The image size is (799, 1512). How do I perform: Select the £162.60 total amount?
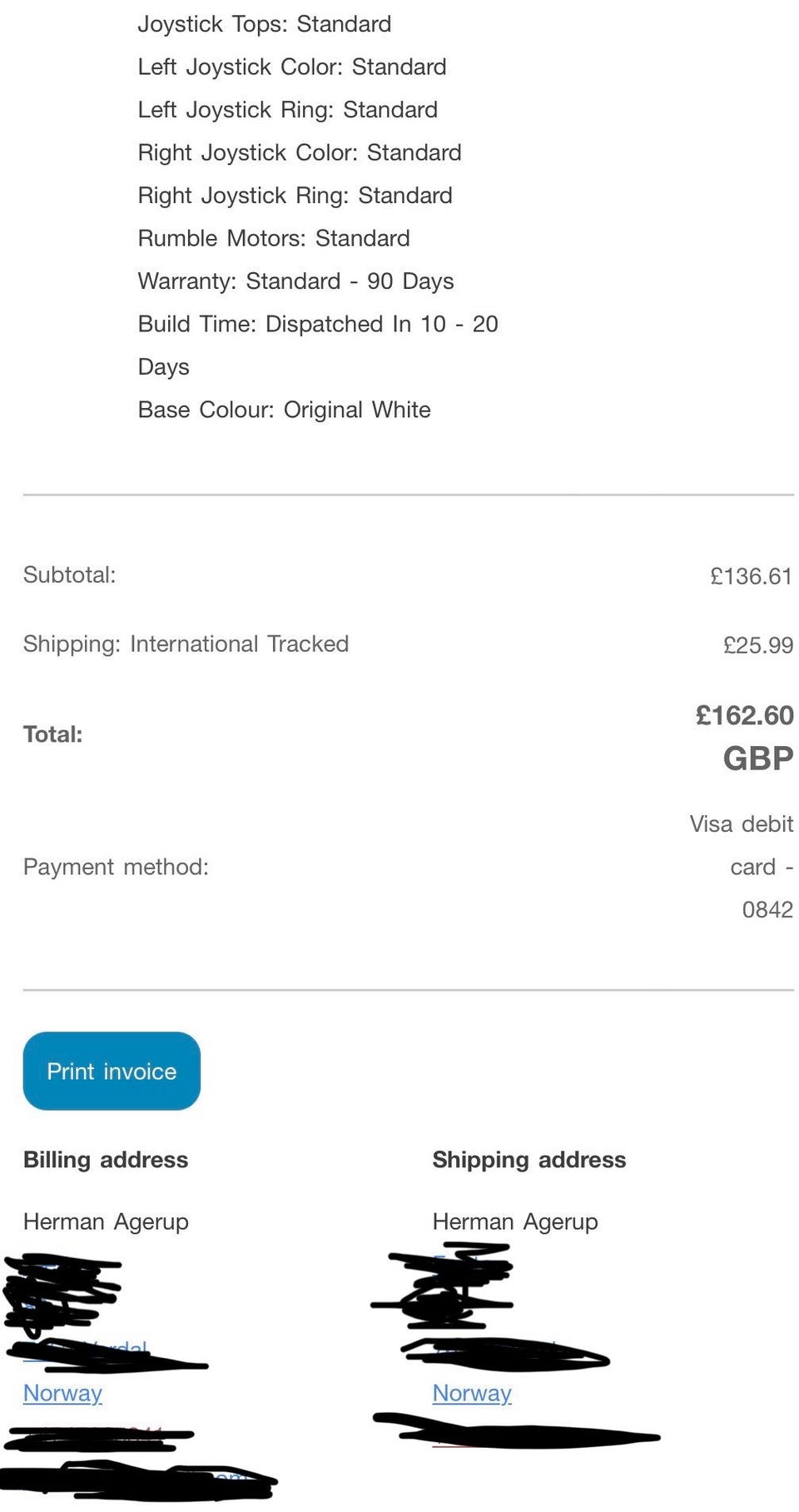pos(744,715)
